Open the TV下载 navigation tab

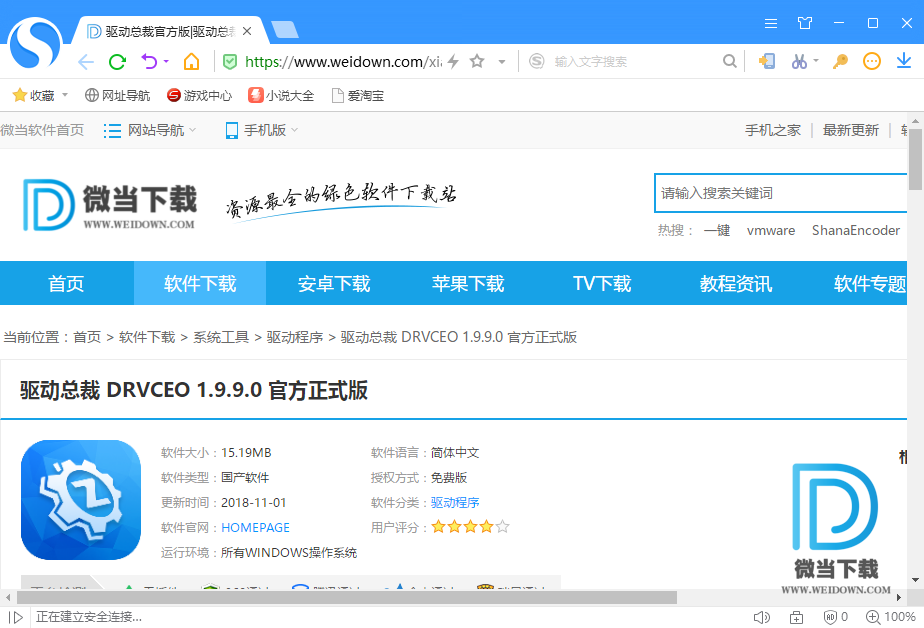pyautogui.click(x=602, y=283)
